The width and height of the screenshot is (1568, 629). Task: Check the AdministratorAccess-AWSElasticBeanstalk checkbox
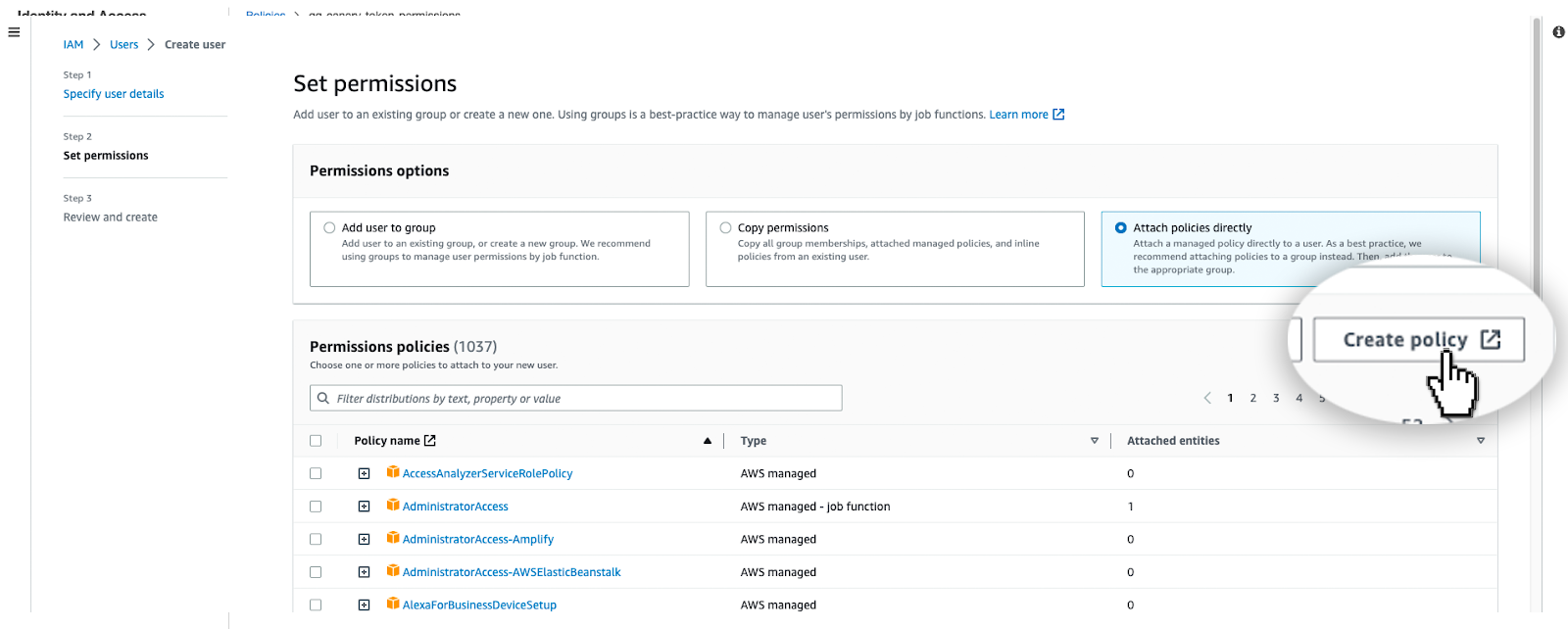point(316,572)
